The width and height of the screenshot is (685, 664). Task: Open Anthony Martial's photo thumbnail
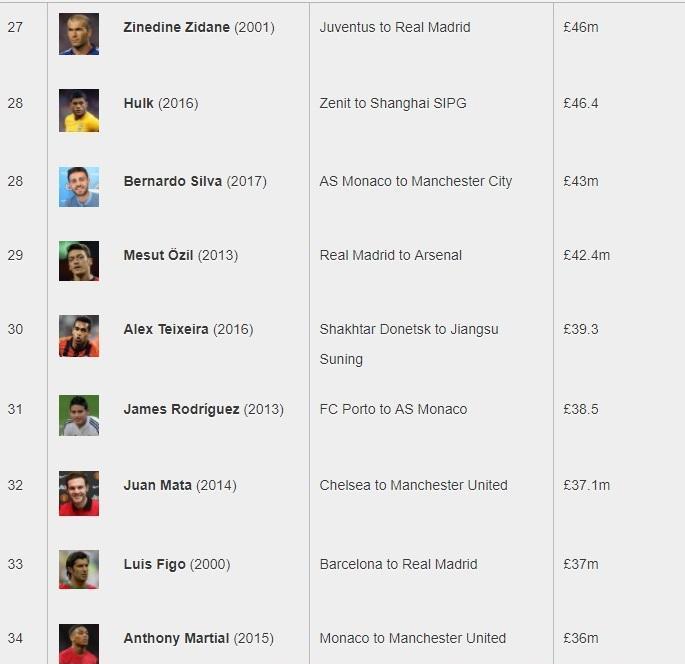pyautogui.click(x=79, y=644)
